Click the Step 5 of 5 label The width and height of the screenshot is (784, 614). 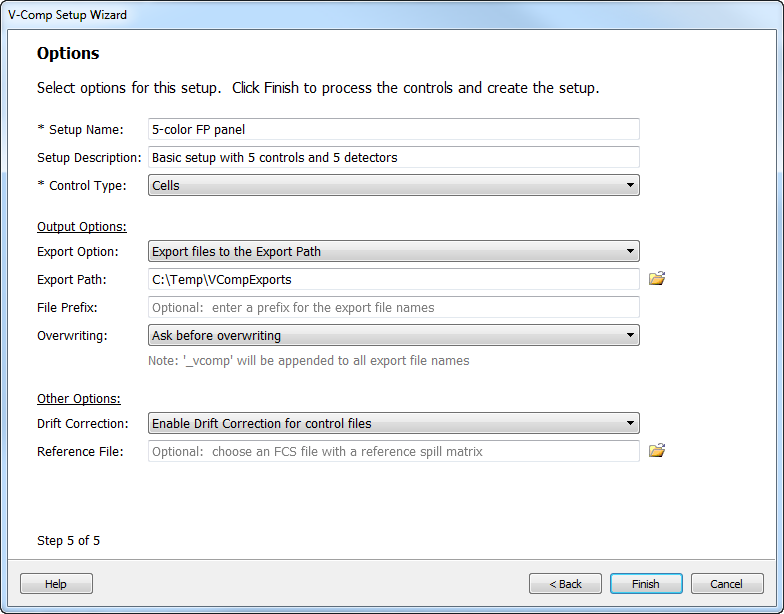click(68, 541)
